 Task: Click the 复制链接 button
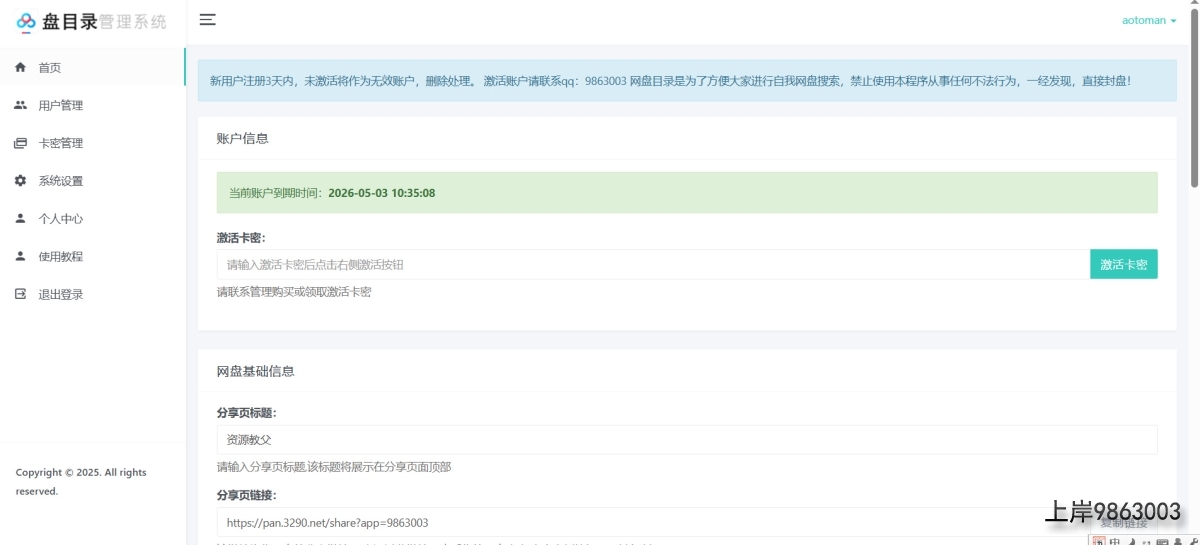(1123, 523)
